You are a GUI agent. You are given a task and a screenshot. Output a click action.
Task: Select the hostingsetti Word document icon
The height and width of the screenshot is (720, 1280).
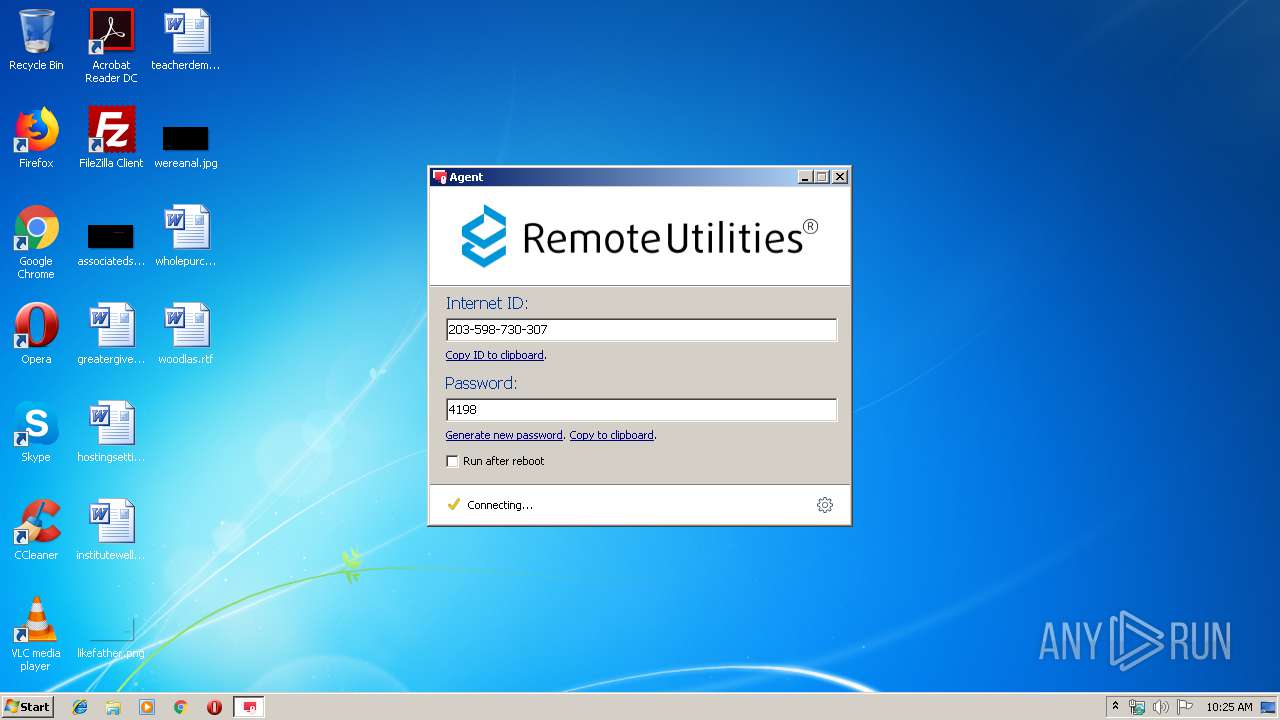click(111, 432)
